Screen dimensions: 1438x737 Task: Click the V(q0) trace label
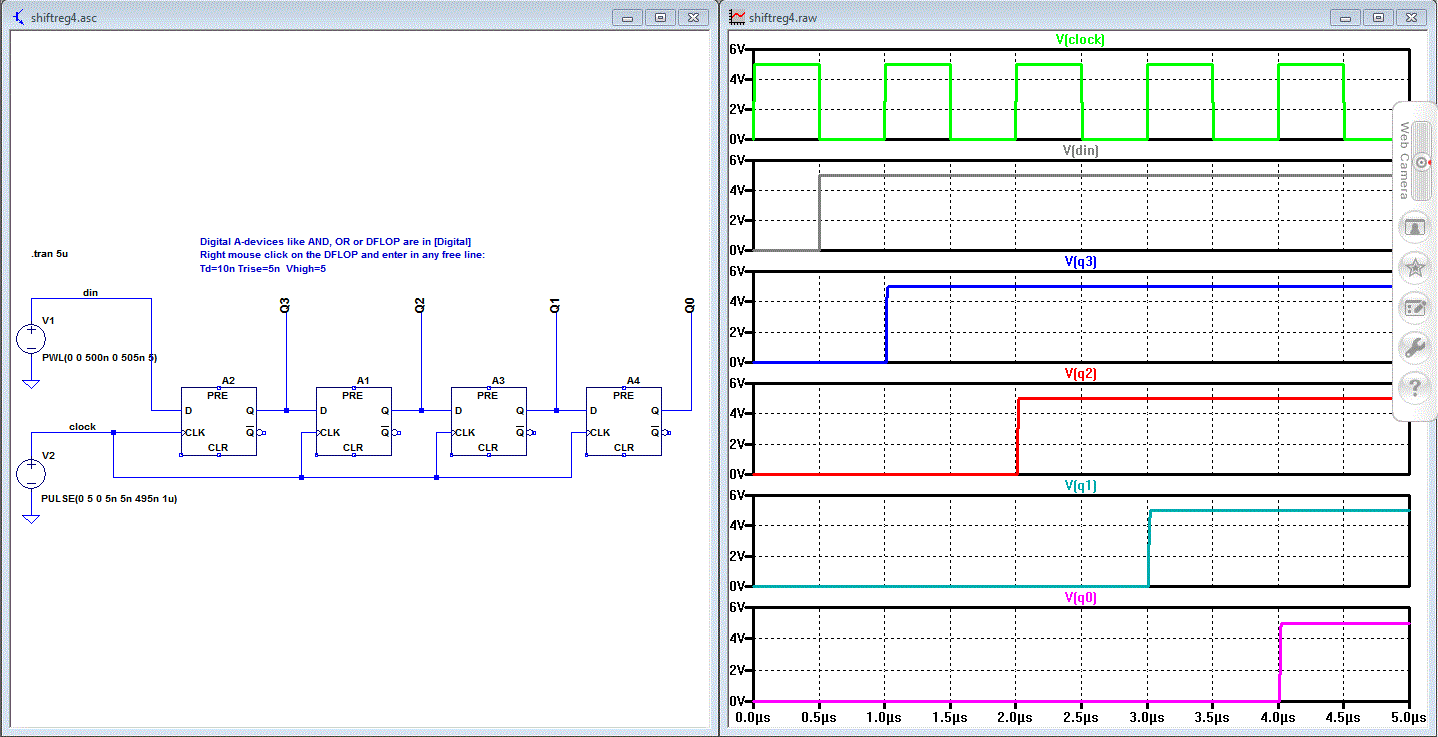[1080, 598]
